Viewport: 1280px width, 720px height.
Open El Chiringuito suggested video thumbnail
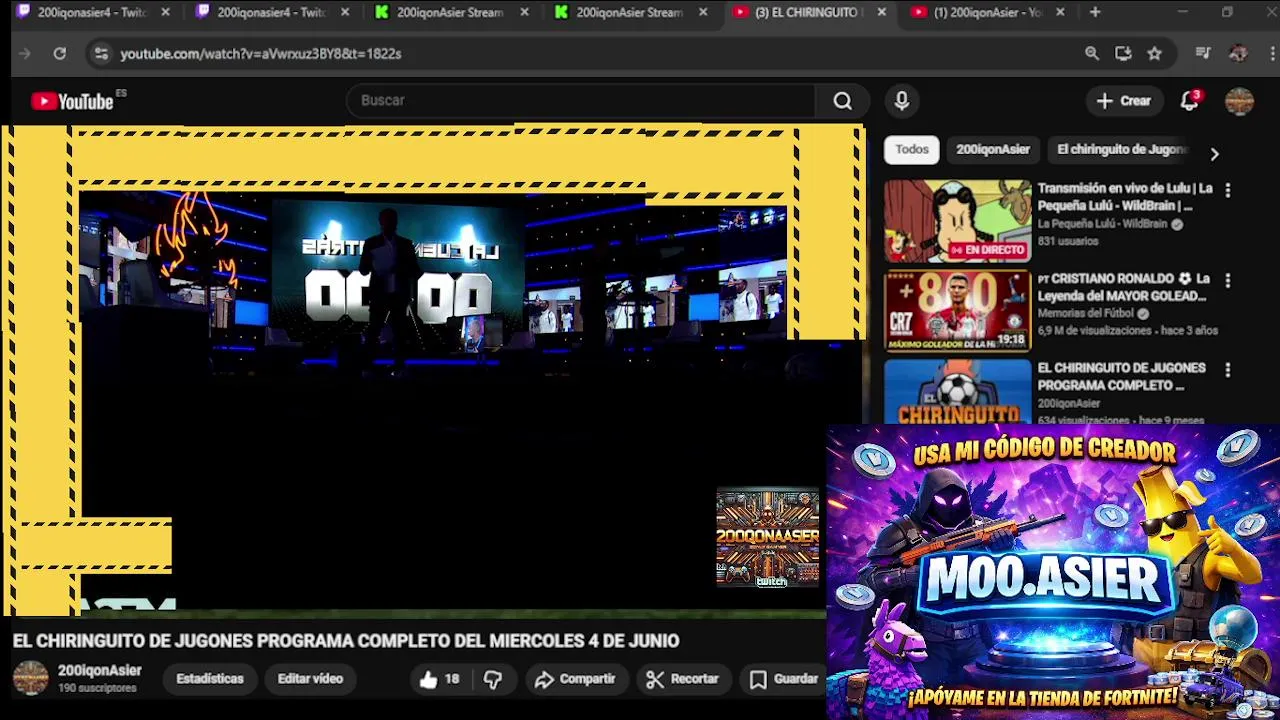pyautogui.click(x=957, y=392)
